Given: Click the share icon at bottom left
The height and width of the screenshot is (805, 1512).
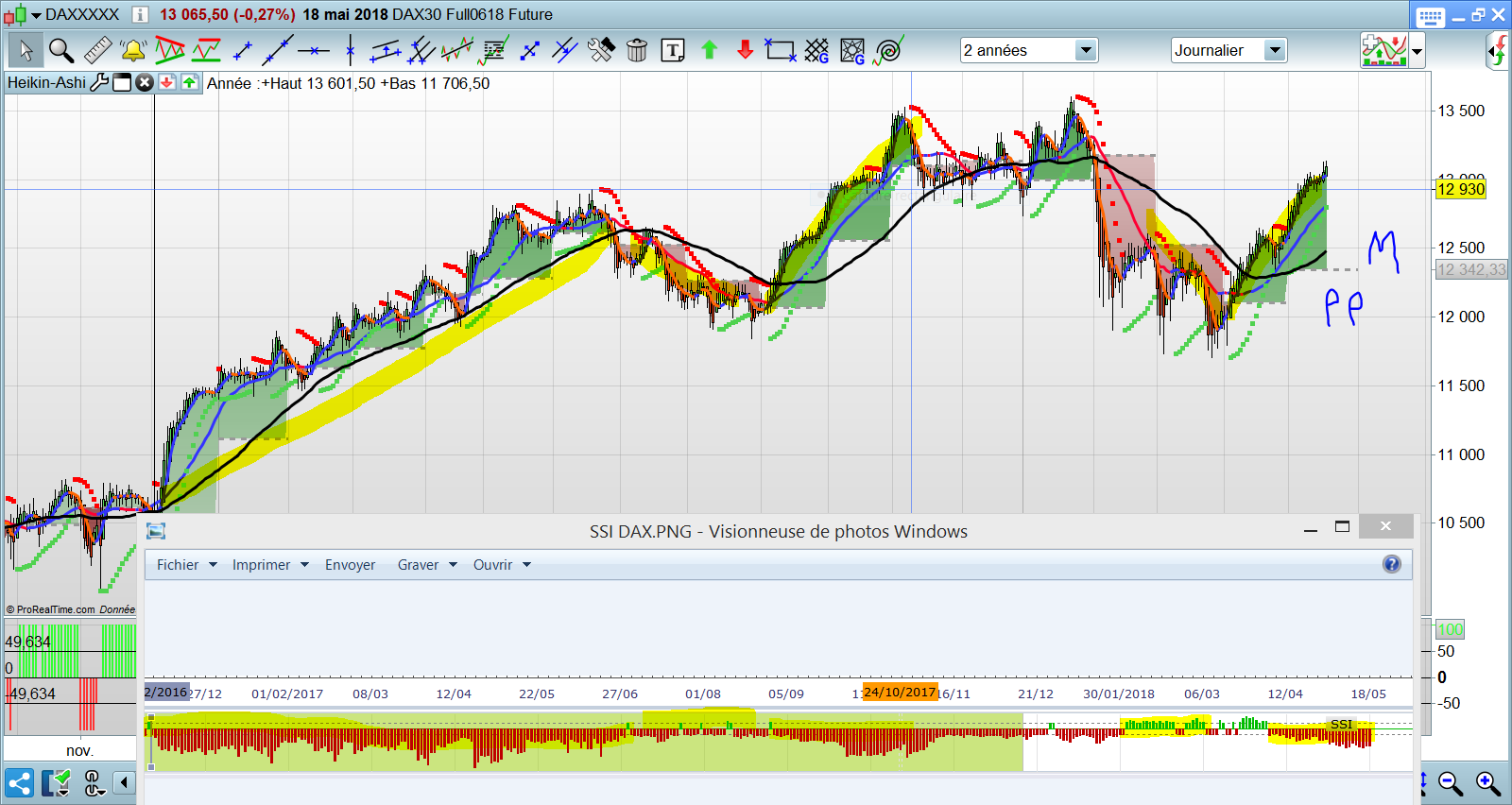Looking at the screenshot, I should (x=19, y=783).
